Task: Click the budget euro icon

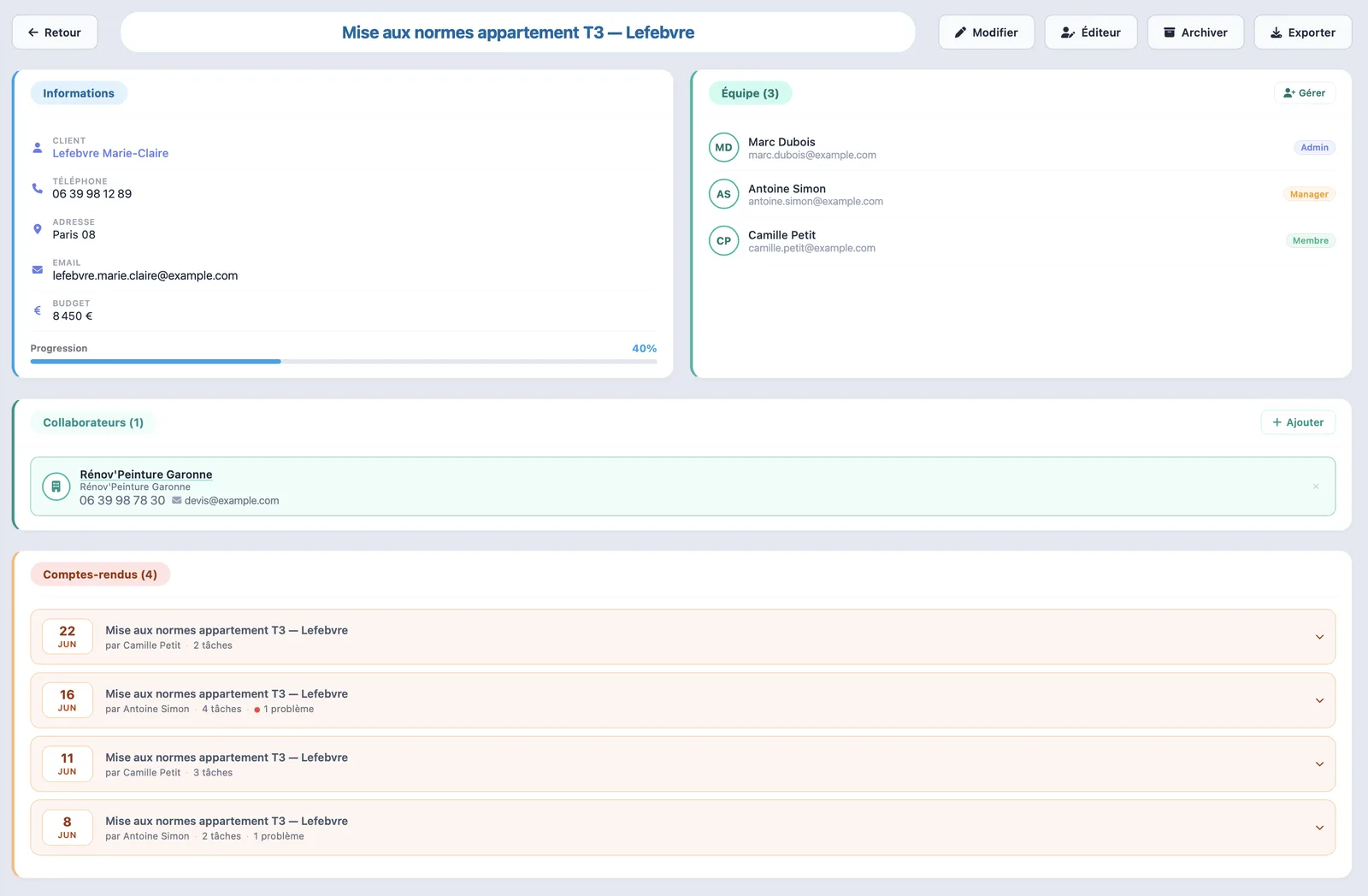Action: coord(38,310)
